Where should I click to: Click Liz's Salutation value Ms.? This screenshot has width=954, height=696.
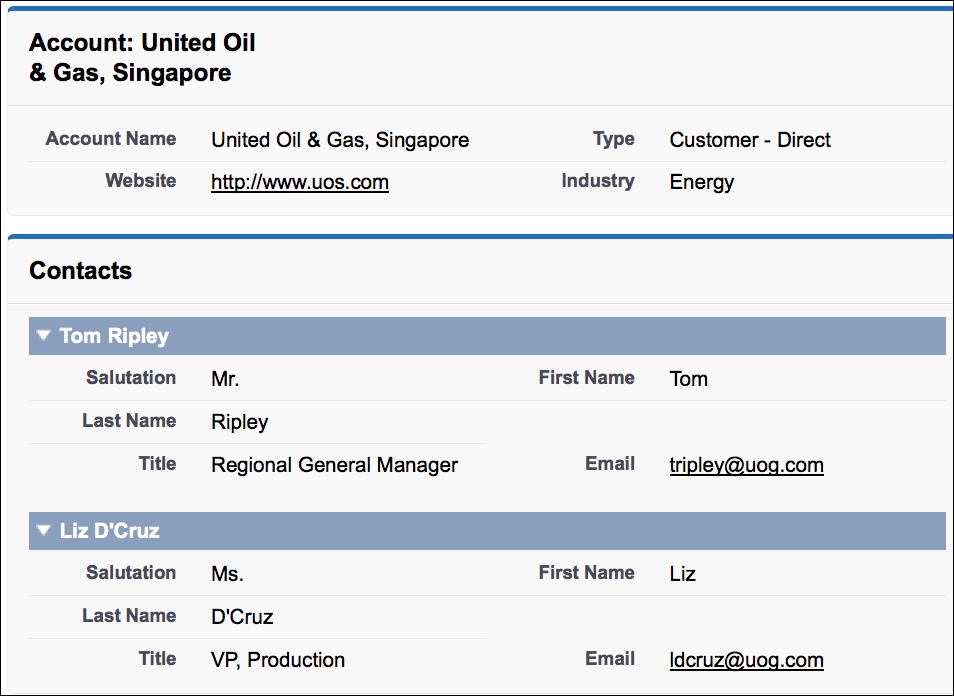(x=228, y=574)
